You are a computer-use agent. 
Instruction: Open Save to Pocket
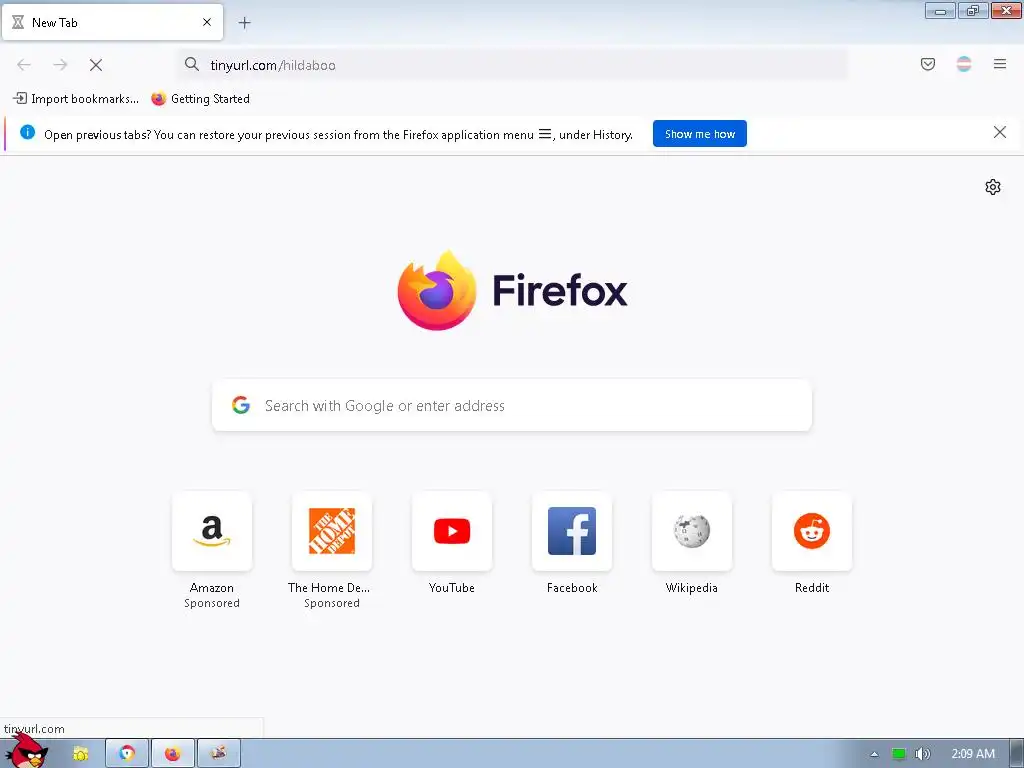click(928, 64)
